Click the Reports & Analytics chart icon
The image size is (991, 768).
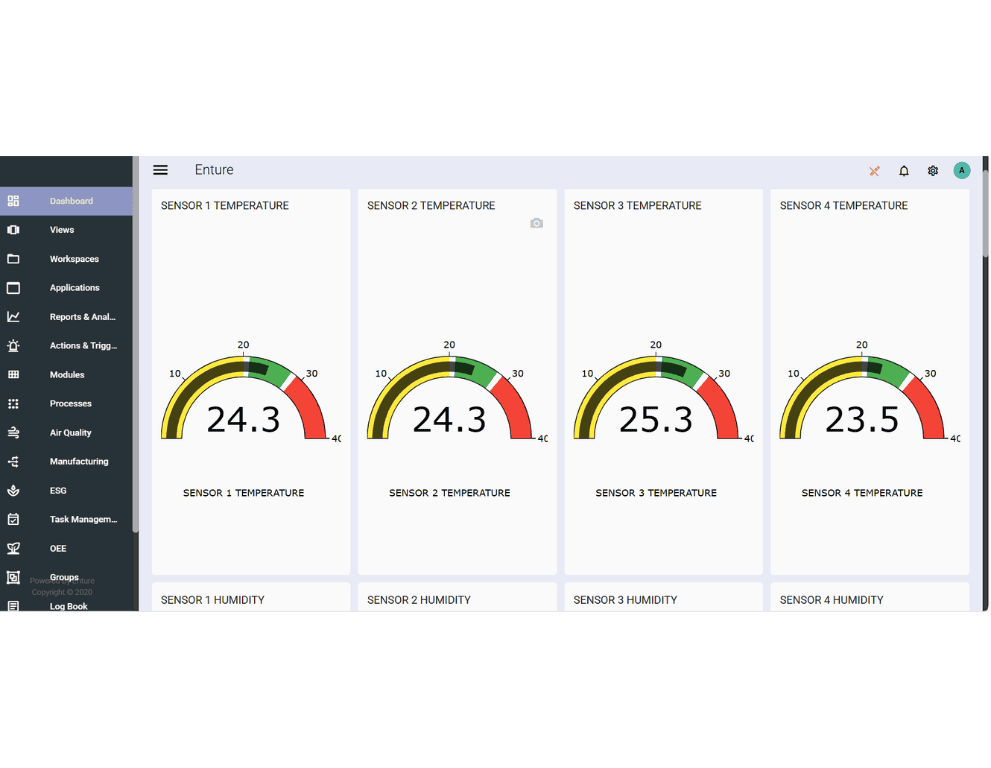tap(13, 317)
